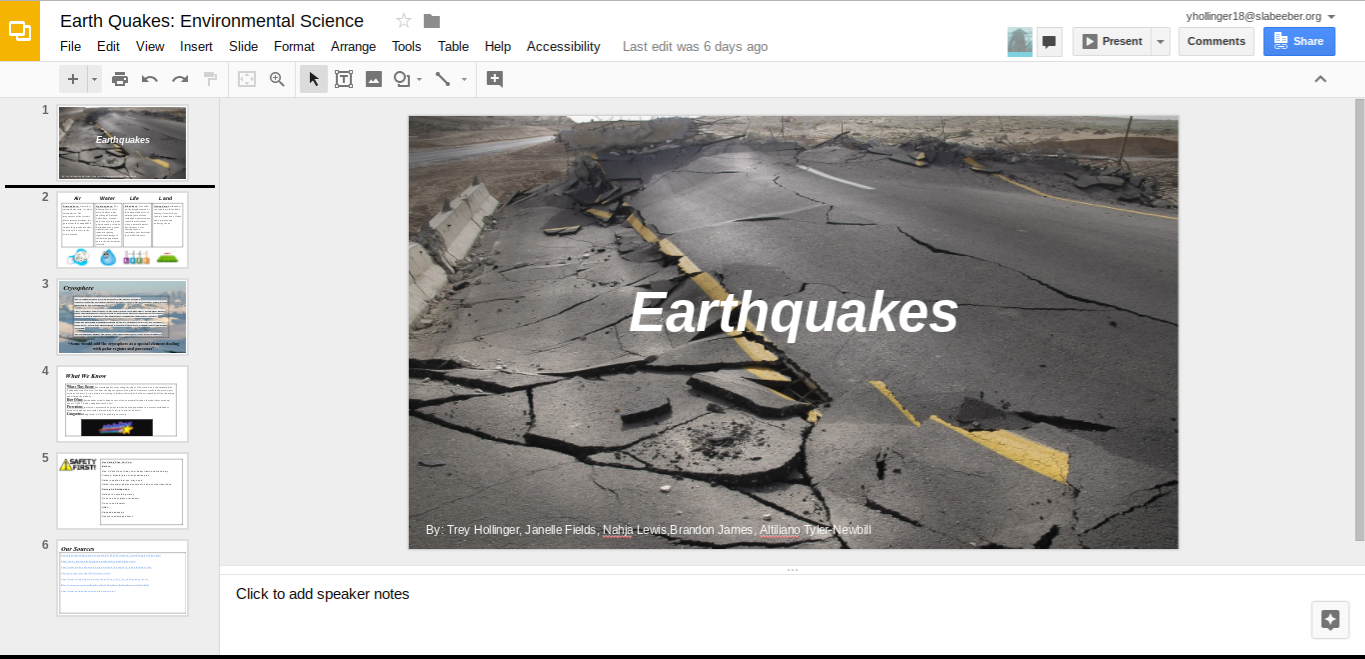Select the Text box tool
Screen dimensions: 1365x659
[x=344, y=79]
